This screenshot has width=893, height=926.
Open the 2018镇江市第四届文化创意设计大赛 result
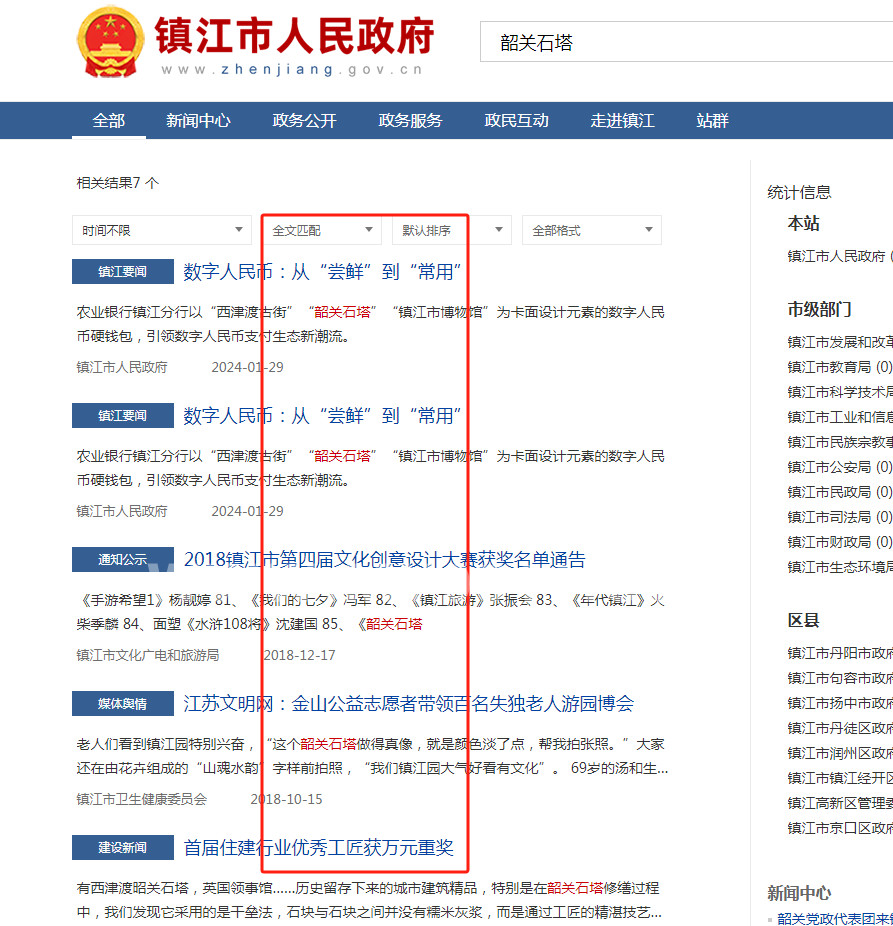click(384, 560)
